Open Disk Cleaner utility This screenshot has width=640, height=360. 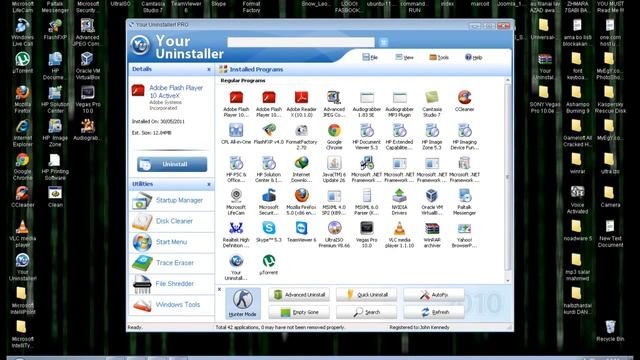(171, 221)
